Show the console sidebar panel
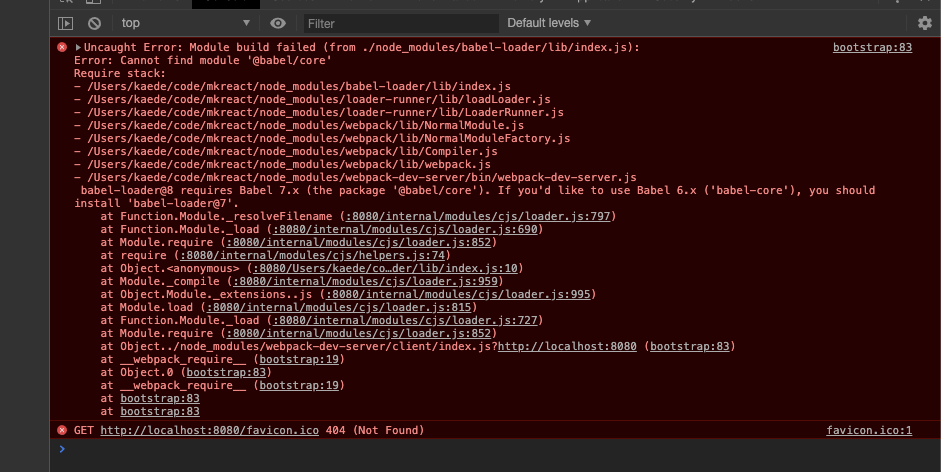941x472 pixels. (65, 23)
